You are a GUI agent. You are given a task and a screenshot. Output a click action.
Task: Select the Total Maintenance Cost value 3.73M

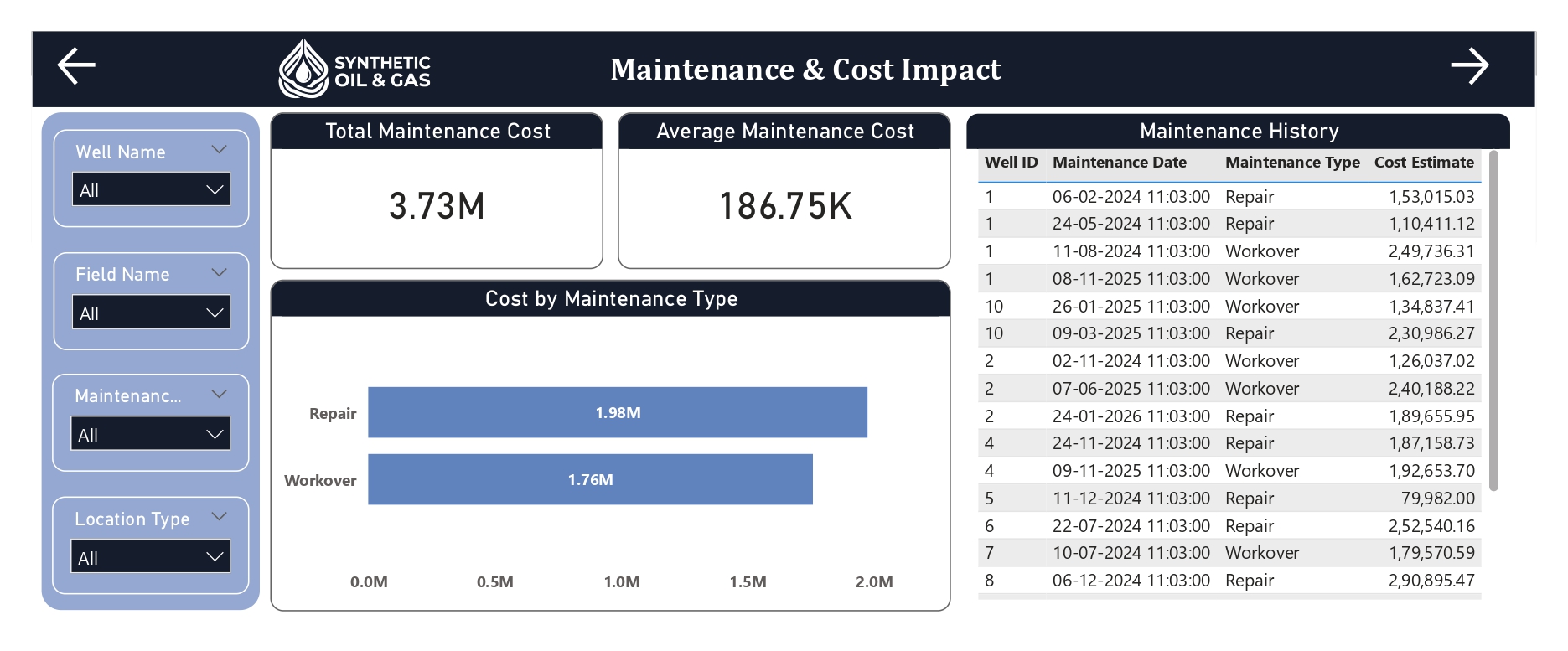click(x=437, y=206)
